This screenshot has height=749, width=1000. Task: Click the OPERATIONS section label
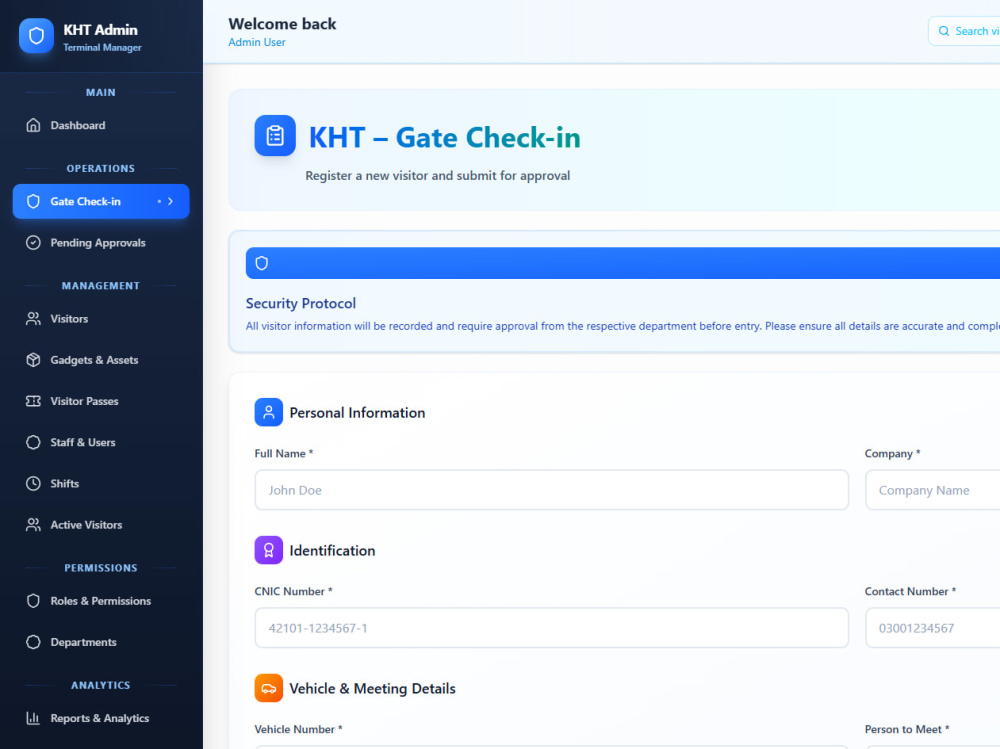click(101, 168)
